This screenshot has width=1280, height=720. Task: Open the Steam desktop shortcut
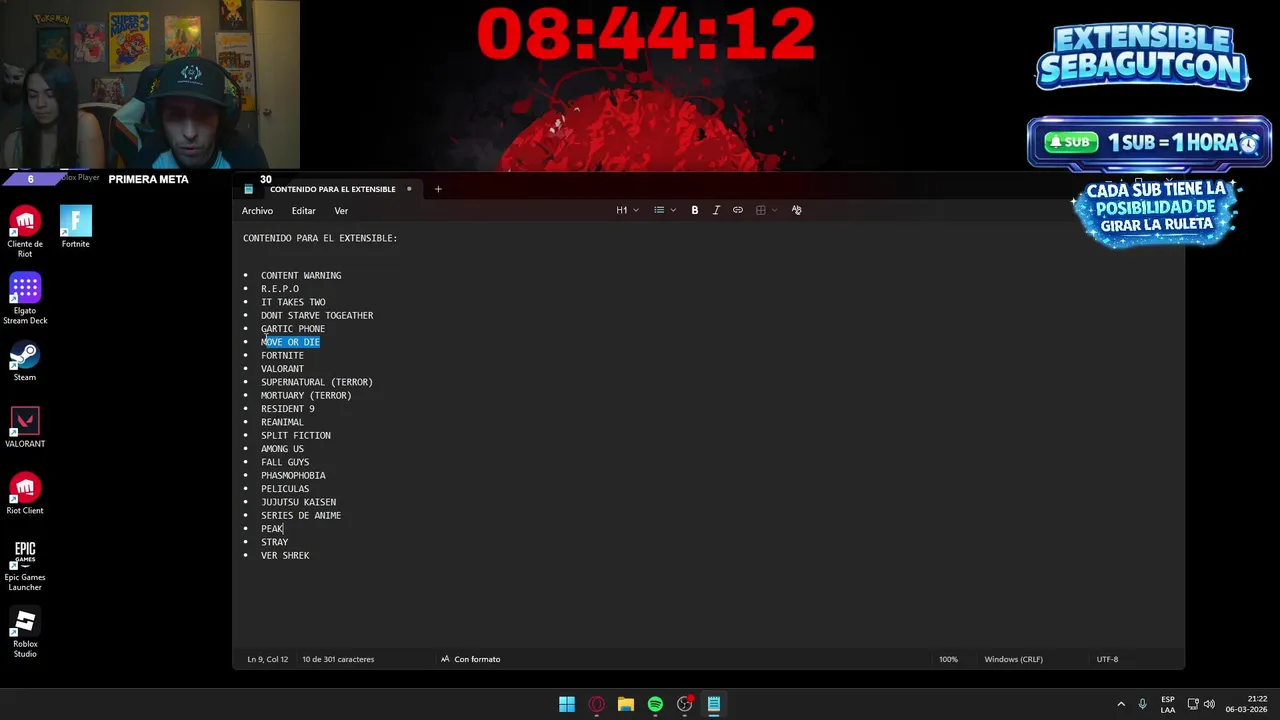coord(25,361)
